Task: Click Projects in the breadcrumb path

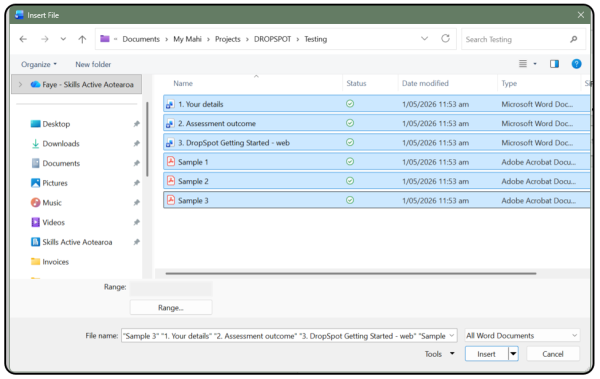Action: click(228, 39)
